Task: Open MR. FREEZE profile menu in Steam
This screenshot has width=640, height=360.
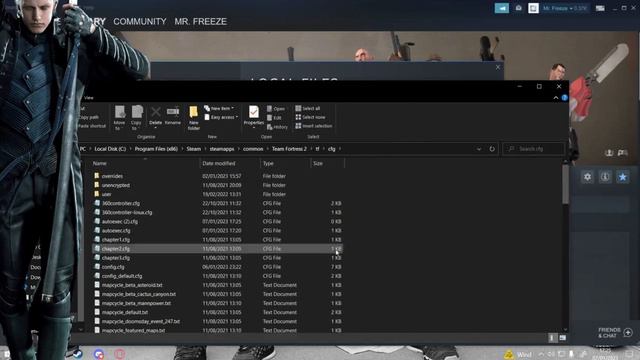Action: tap(200, 22)
